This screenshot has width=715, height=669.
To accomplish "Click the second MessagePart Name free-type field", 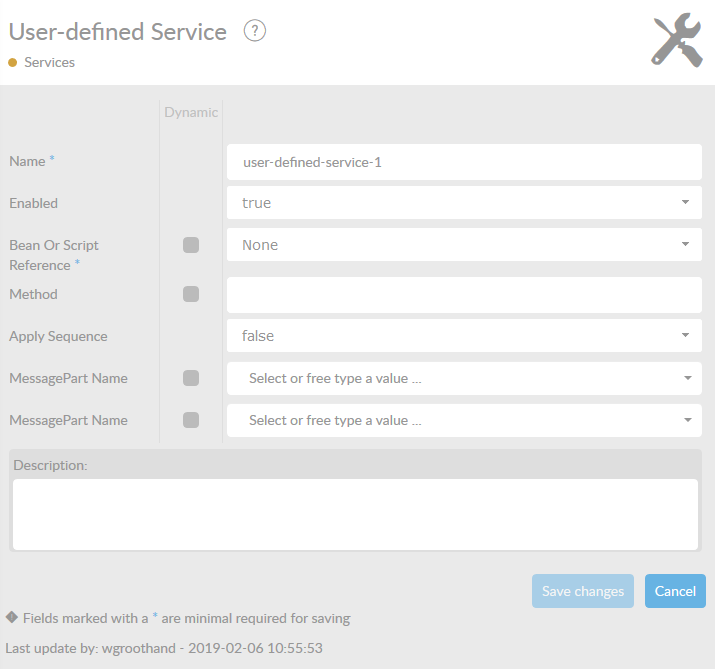I will tap(450, 420).
